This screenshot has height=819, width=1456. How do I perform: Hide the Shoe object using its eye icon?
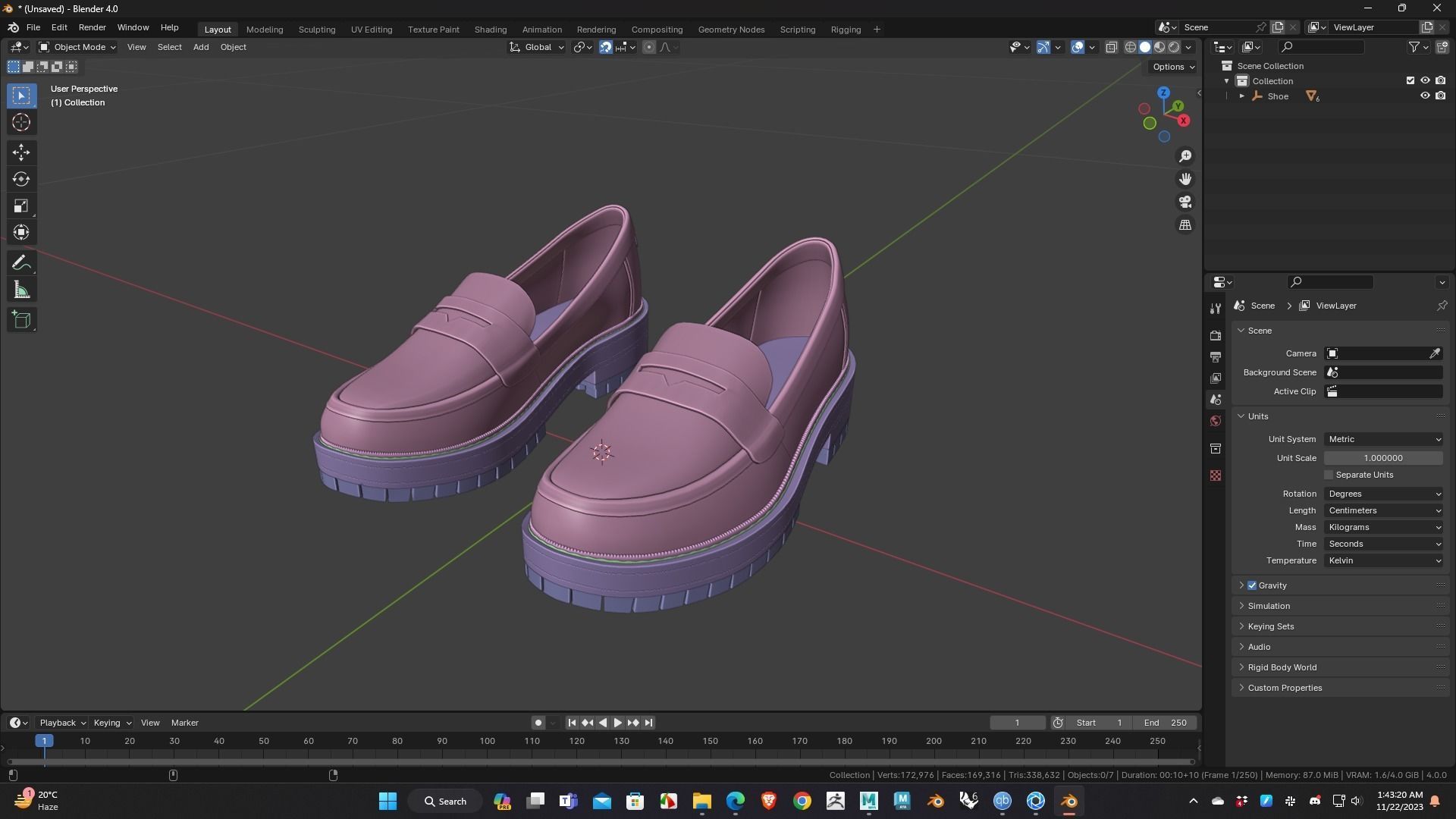(1425, 96)
